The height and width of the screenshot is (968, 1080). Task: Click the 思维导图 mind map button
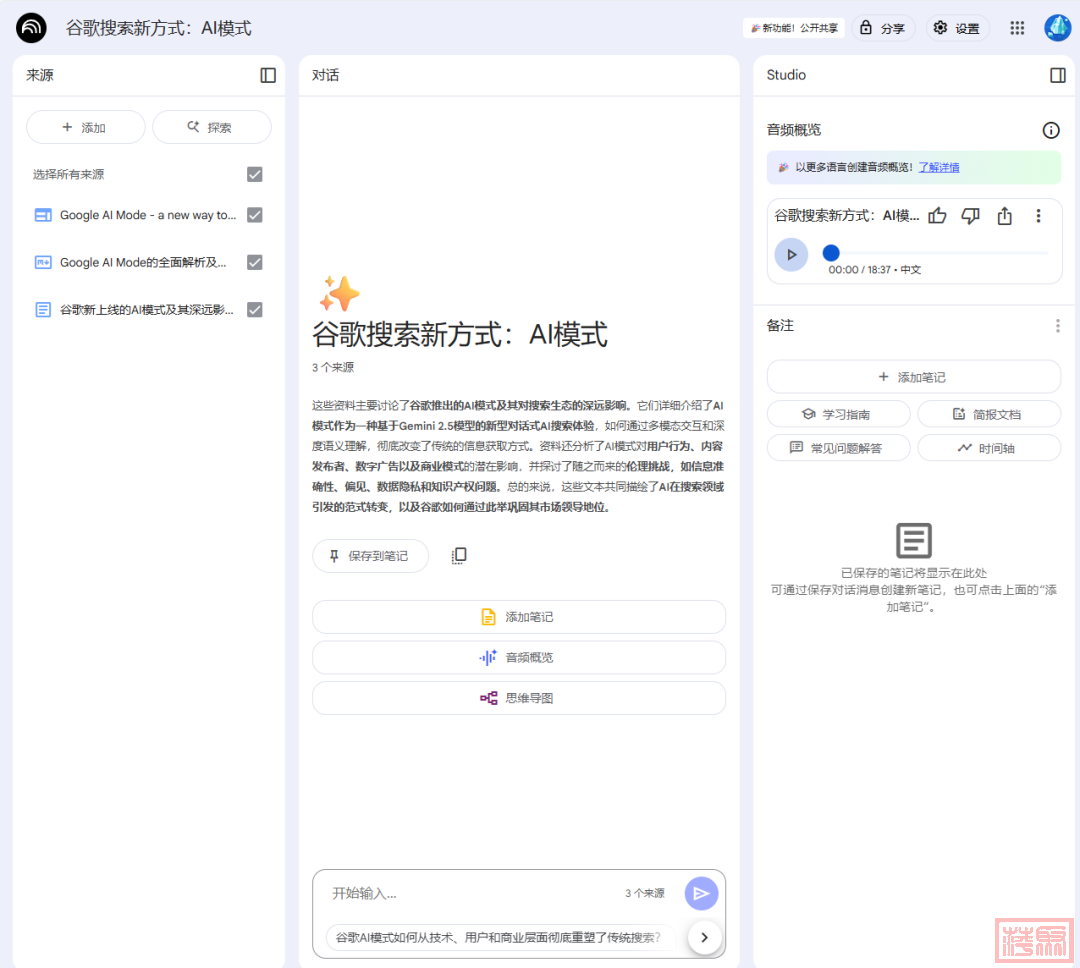tap(519, 699)
